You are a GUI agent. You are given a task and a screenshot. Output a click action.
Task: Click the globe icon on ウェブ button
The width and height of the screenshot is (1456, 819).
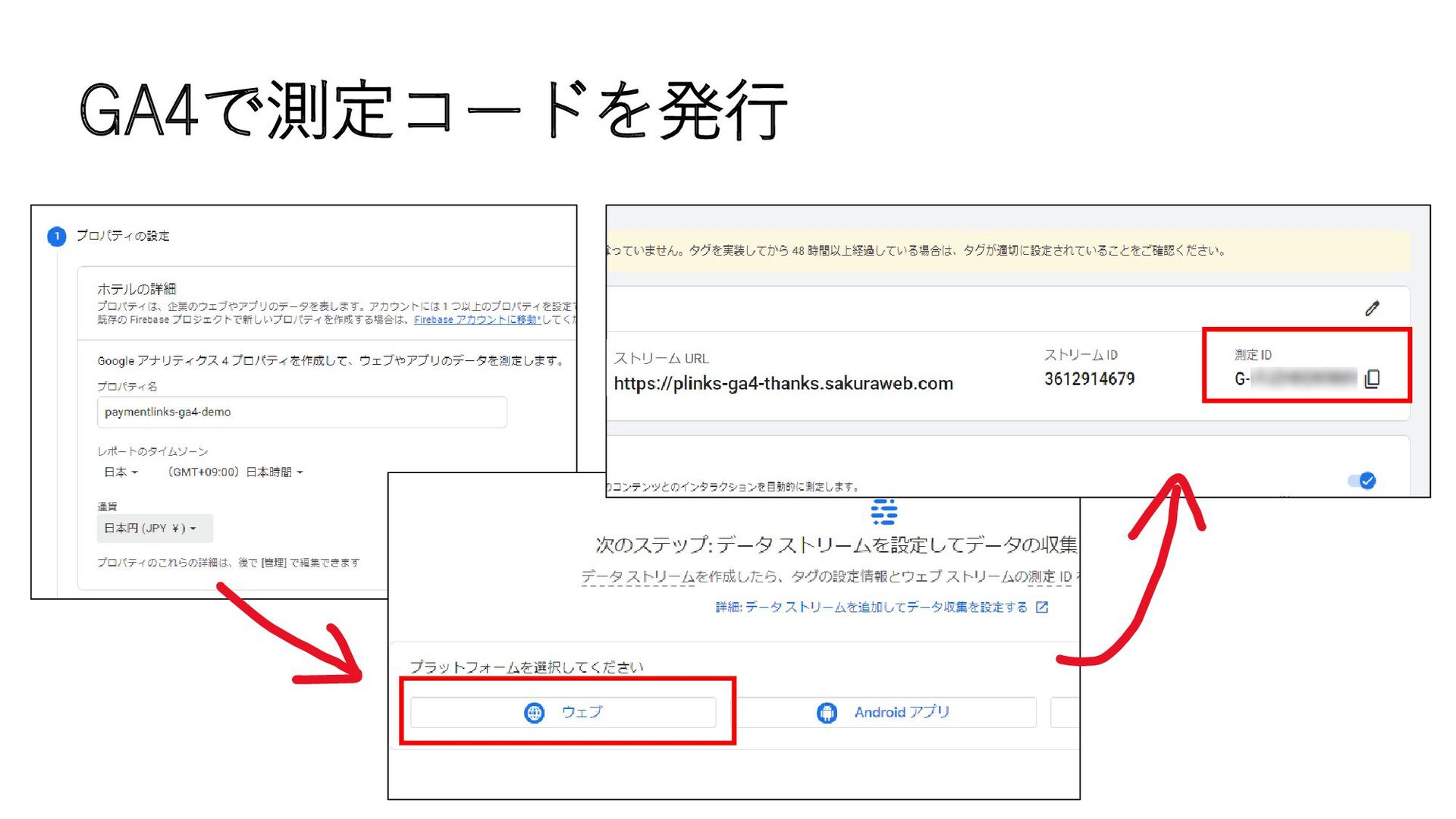pos(535,713)
